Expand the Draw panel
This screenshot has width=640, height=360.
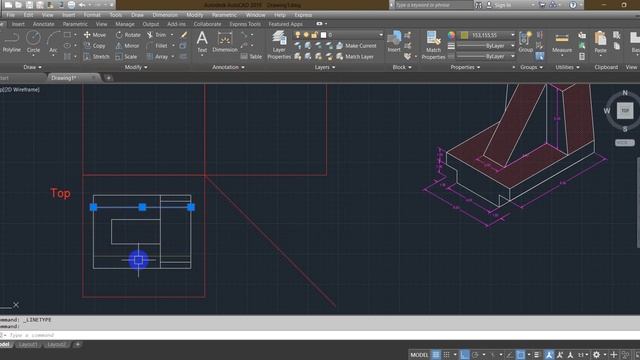32,67
